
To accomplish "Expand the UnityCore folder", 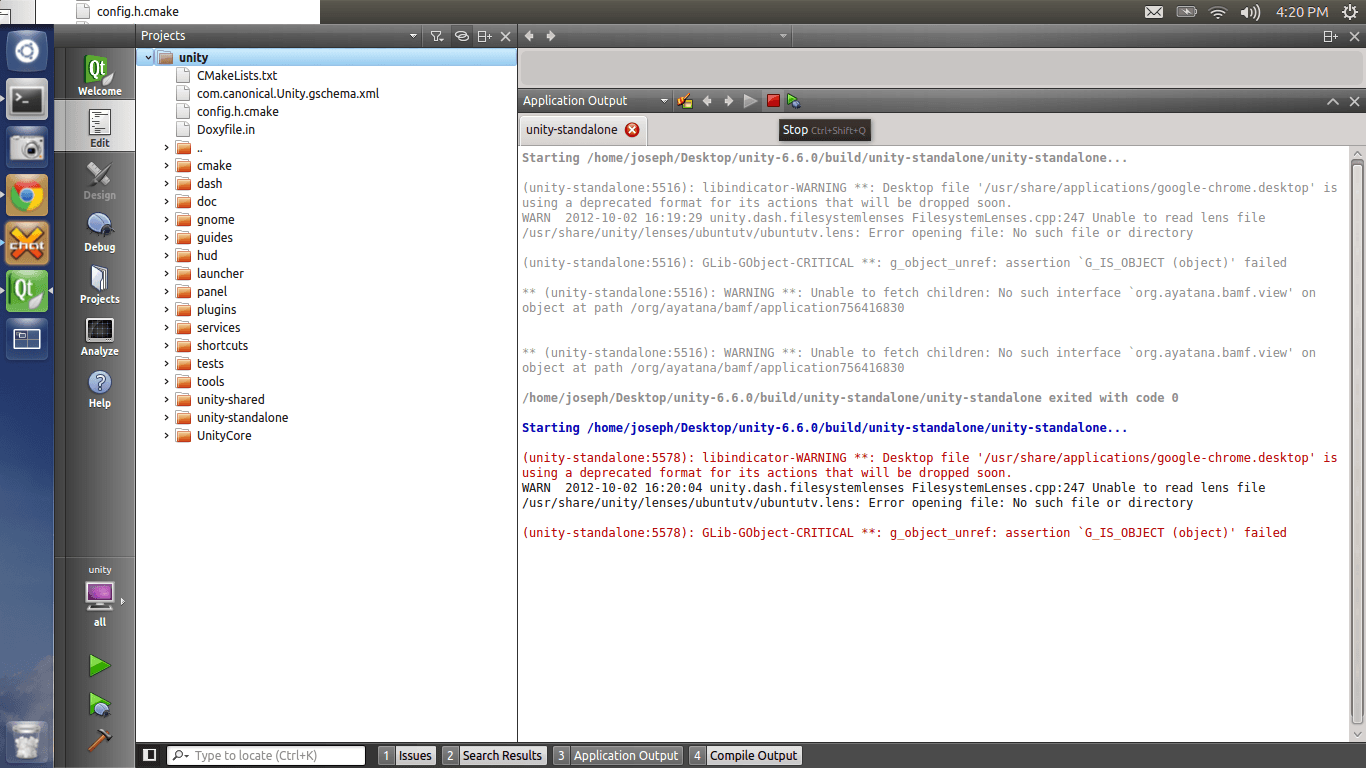I will [167, 436].
